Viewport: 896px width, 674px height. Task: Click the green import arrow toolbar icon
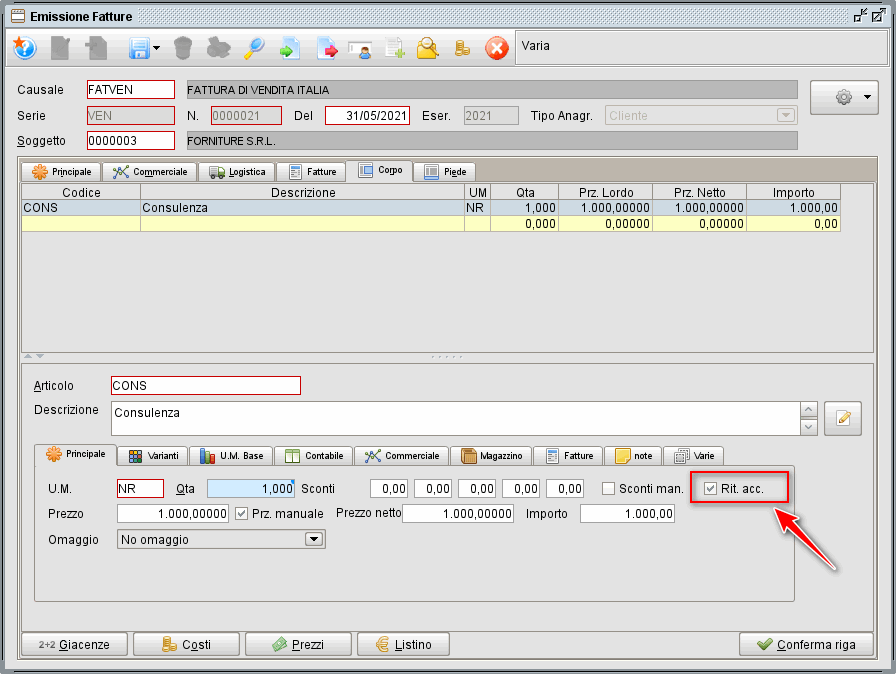point(289,48)
